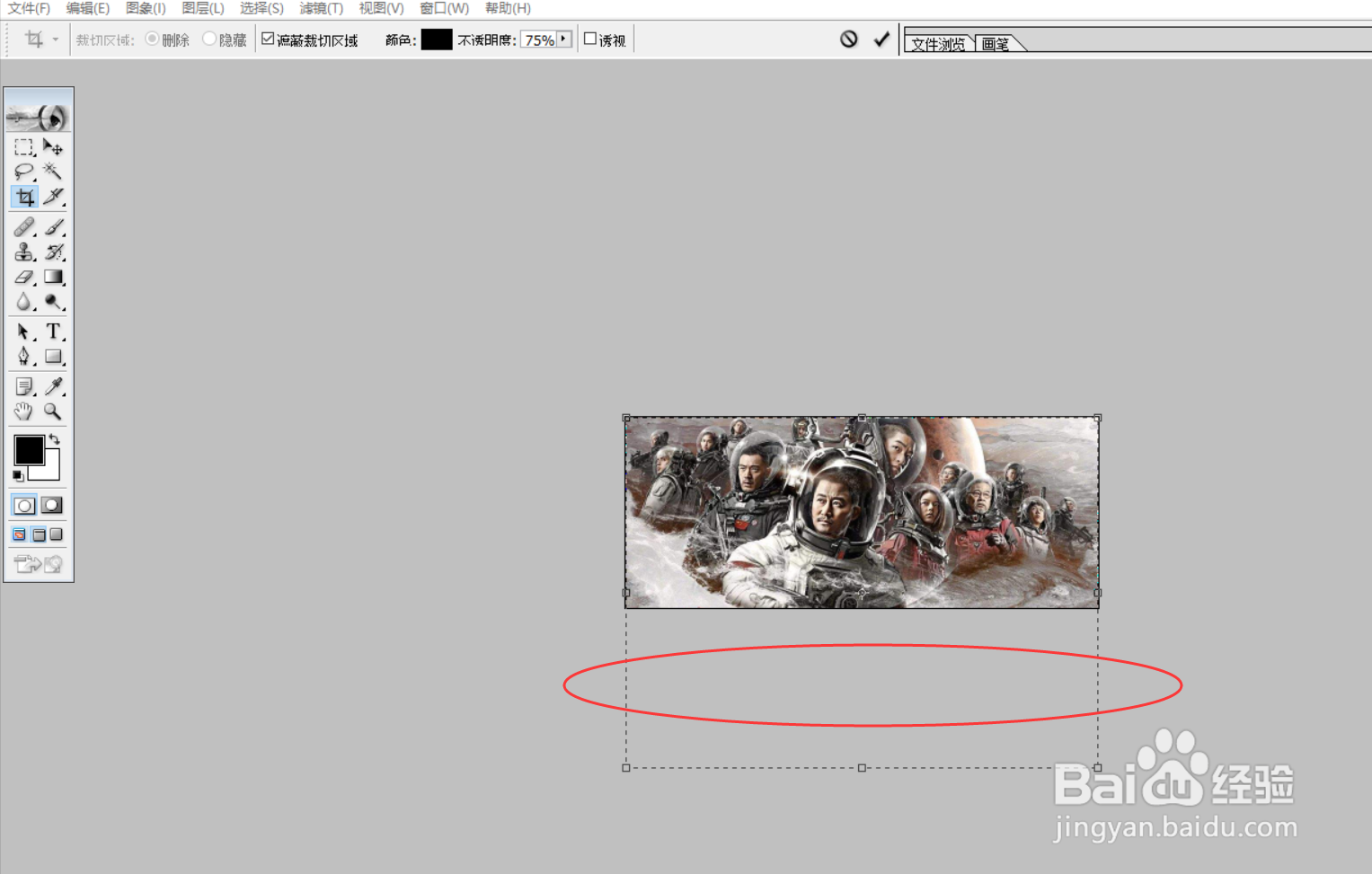Switch to Standard Screen mode

20,534
